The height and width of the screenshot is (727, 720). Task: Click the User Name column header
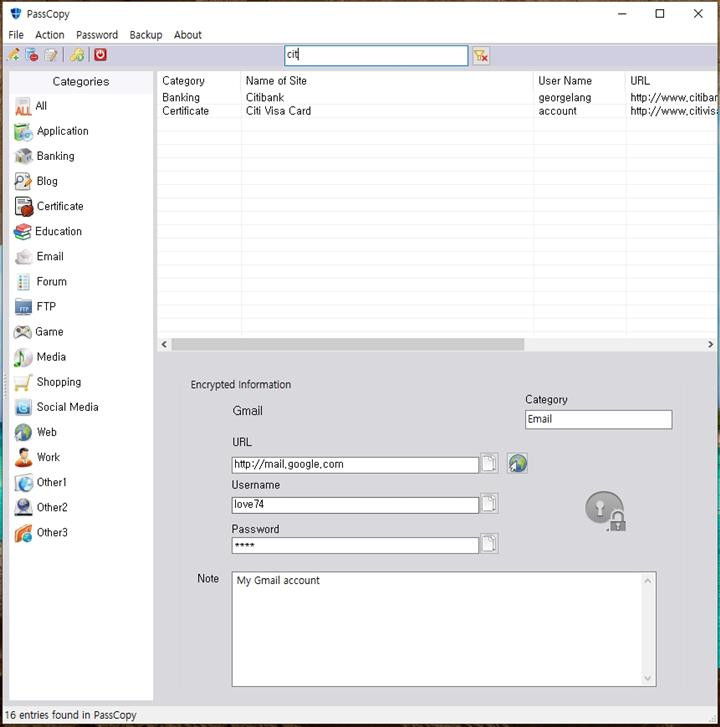click(x=579, y=81)
